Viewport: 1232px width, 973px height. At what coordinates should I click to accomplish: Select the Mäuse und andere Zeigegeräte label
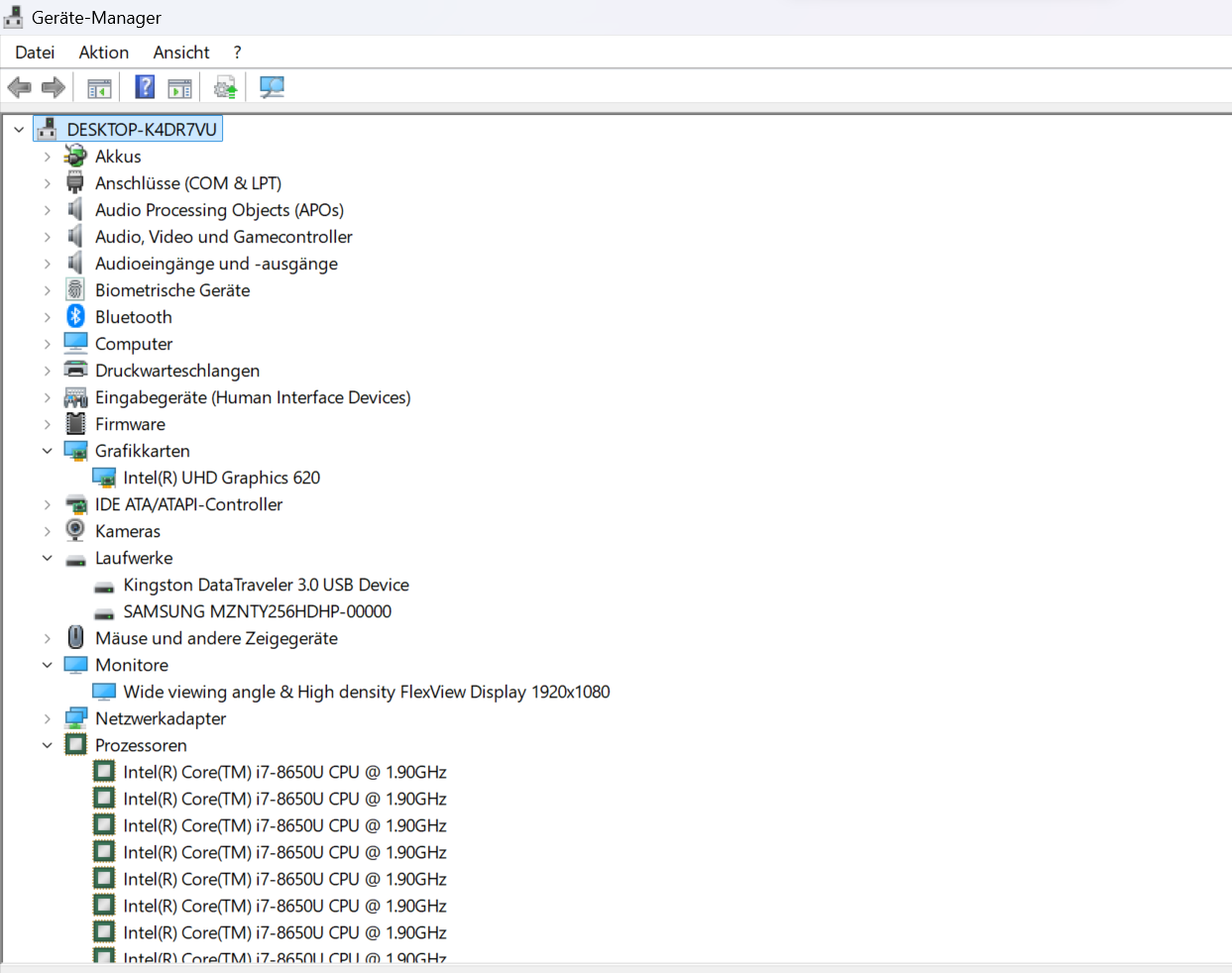click(216, 638)
